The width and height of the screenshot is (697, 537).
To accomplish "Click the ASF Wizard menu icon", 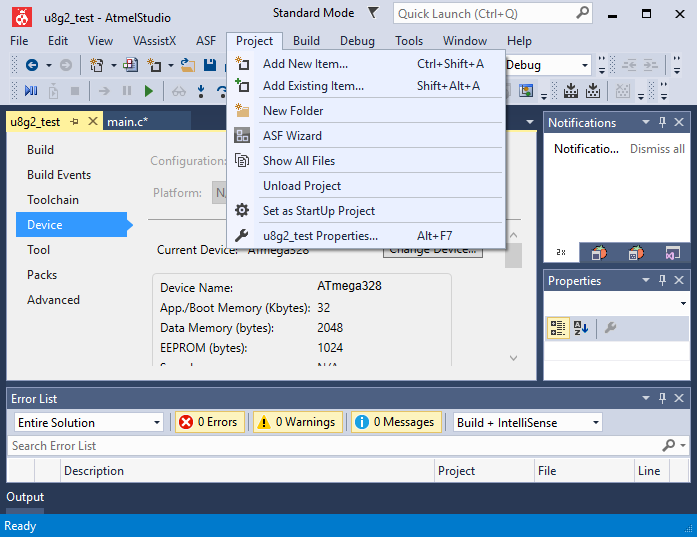I will [x=242, y=136].
